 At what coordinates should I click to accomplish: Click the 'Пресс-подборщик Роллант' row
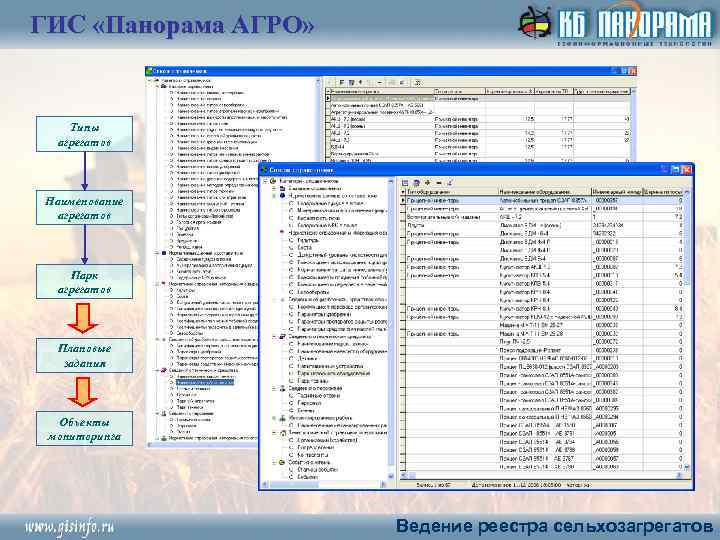[543, 350]
